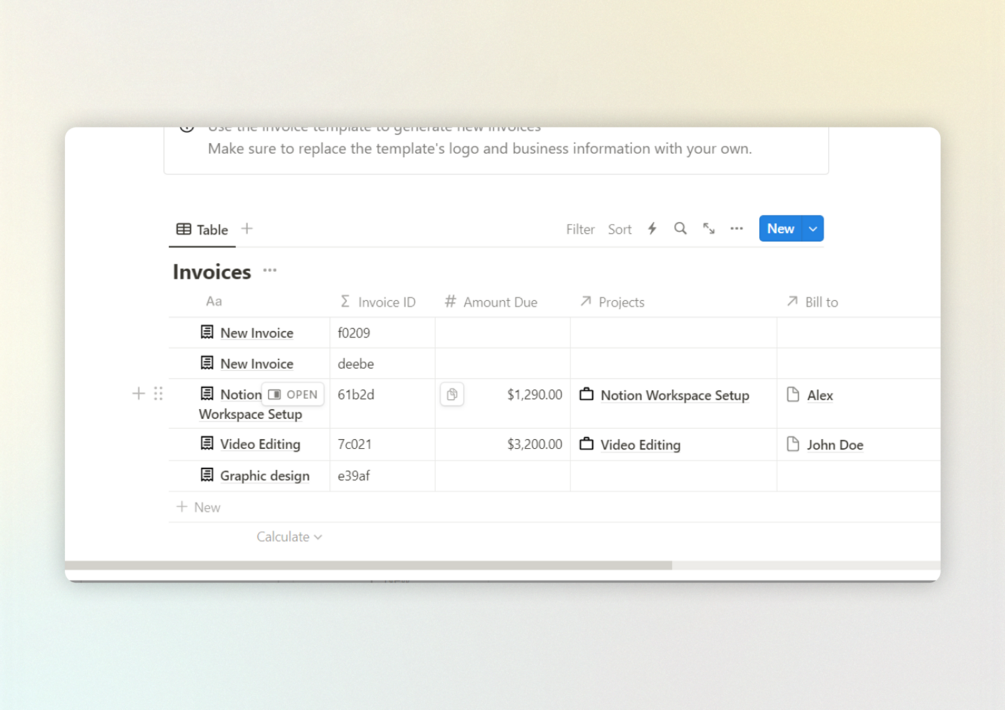Click Invoice ID cell 61b2d
The height and width of the screenshot is (710, 1005).
coord(383,404)
